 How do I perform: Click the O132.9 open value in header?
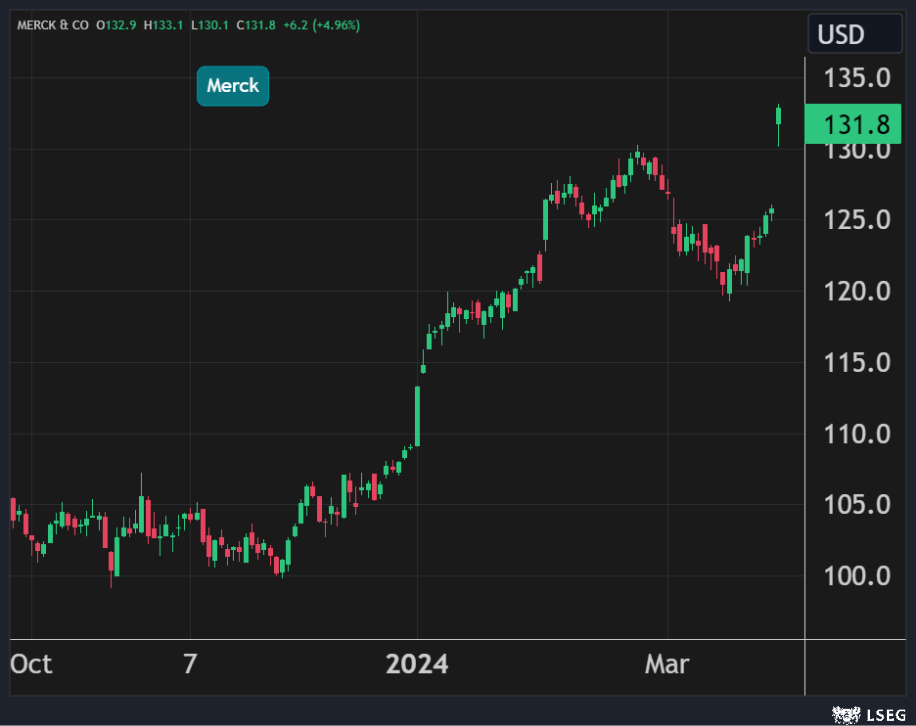click(114, 24)
